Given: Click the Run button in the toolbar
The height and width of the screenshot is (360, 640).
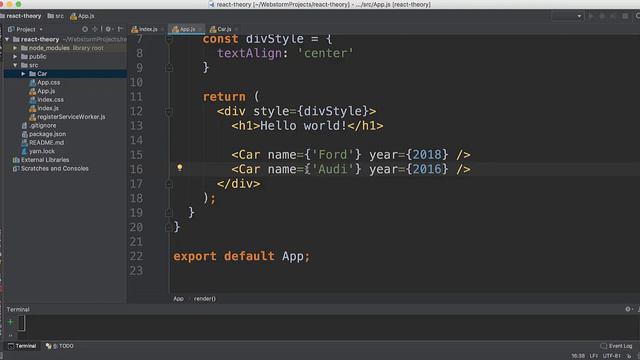Looking at the screenshot, I should point(591,16).
